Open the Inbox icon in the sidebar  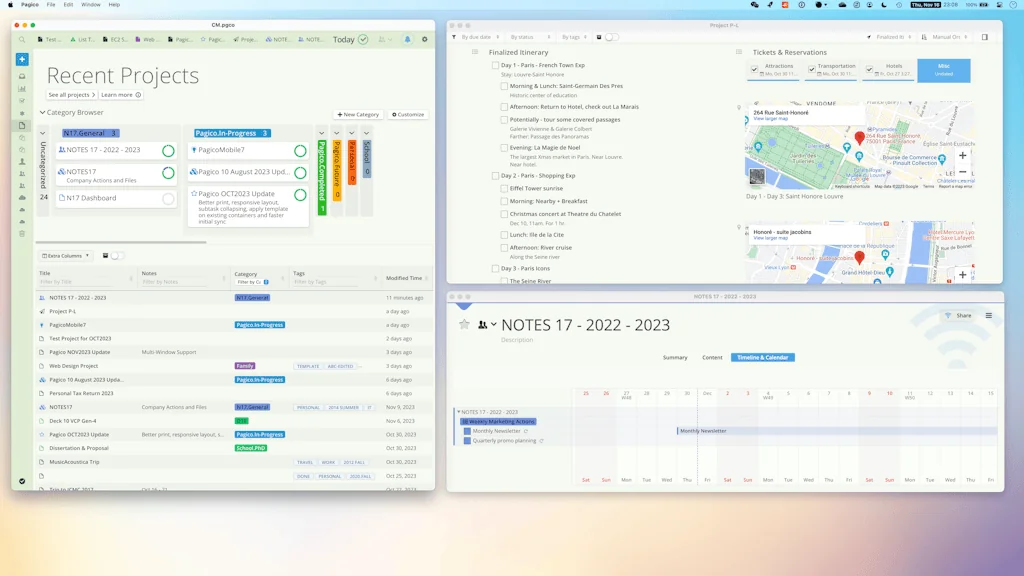pyautogui.click(x=22, y=75)
